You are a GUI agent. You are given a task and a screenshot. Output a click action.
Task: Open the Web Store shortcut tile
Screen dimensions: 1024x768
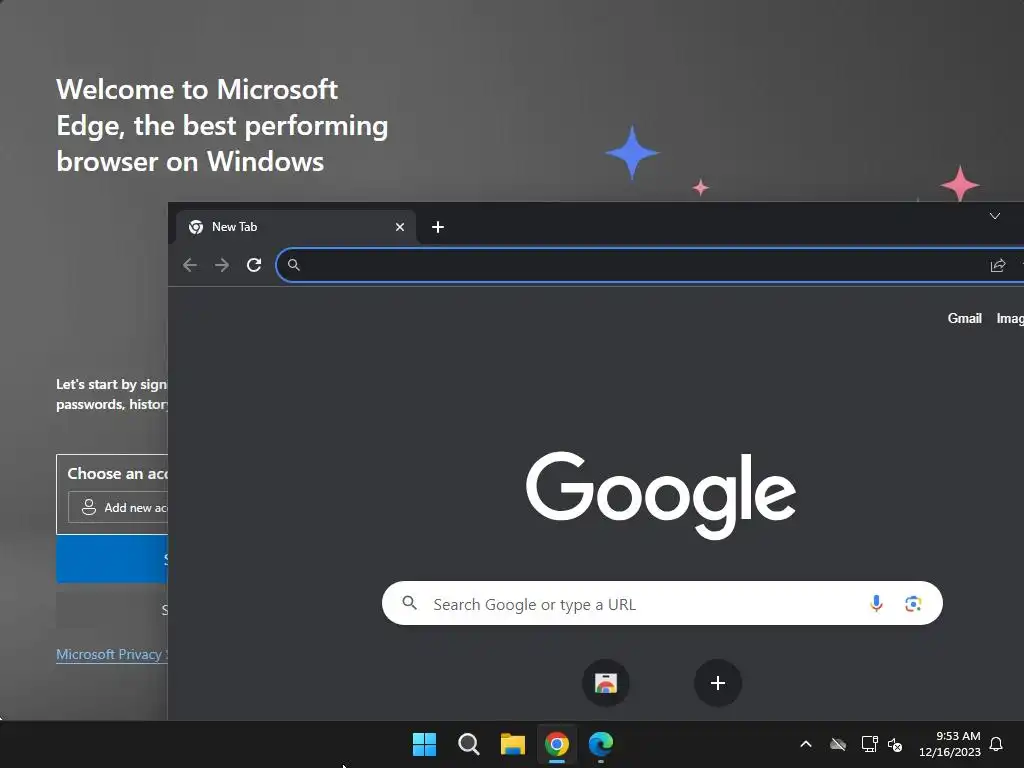click(x=606, y=683)
